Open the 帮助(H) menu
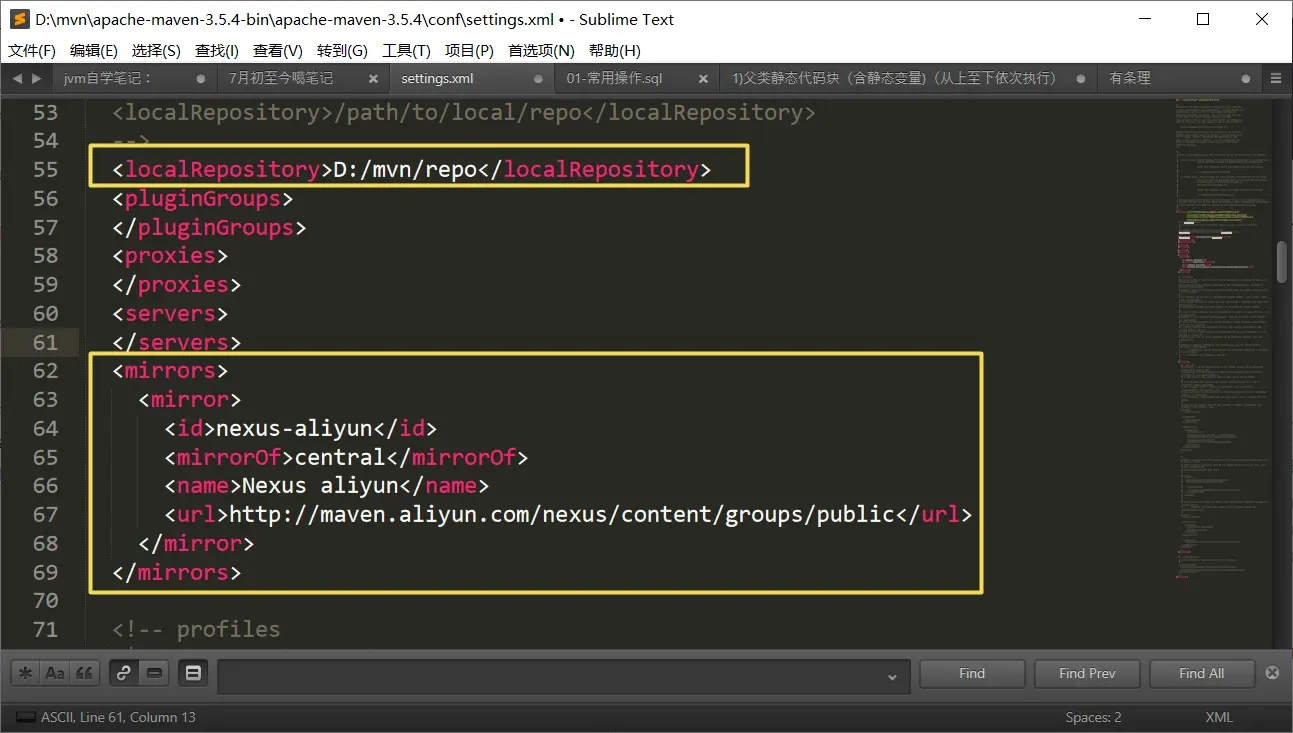The width and height of the screenshot is (1293, 733). [x=615, y=51]
